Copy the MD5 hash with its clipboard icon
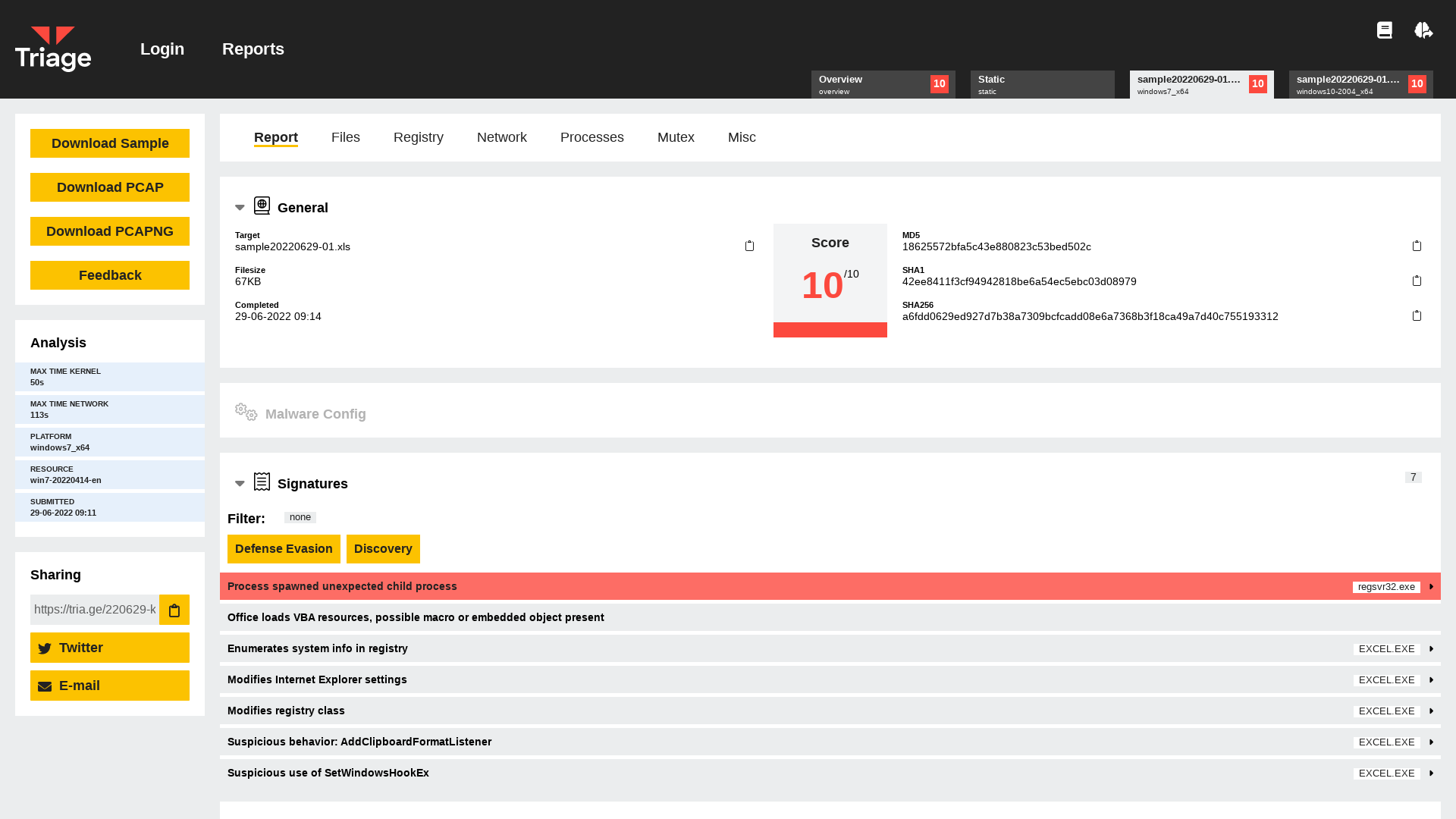The width and height of the screenshot is (1456, 819). pos(1417,246)
